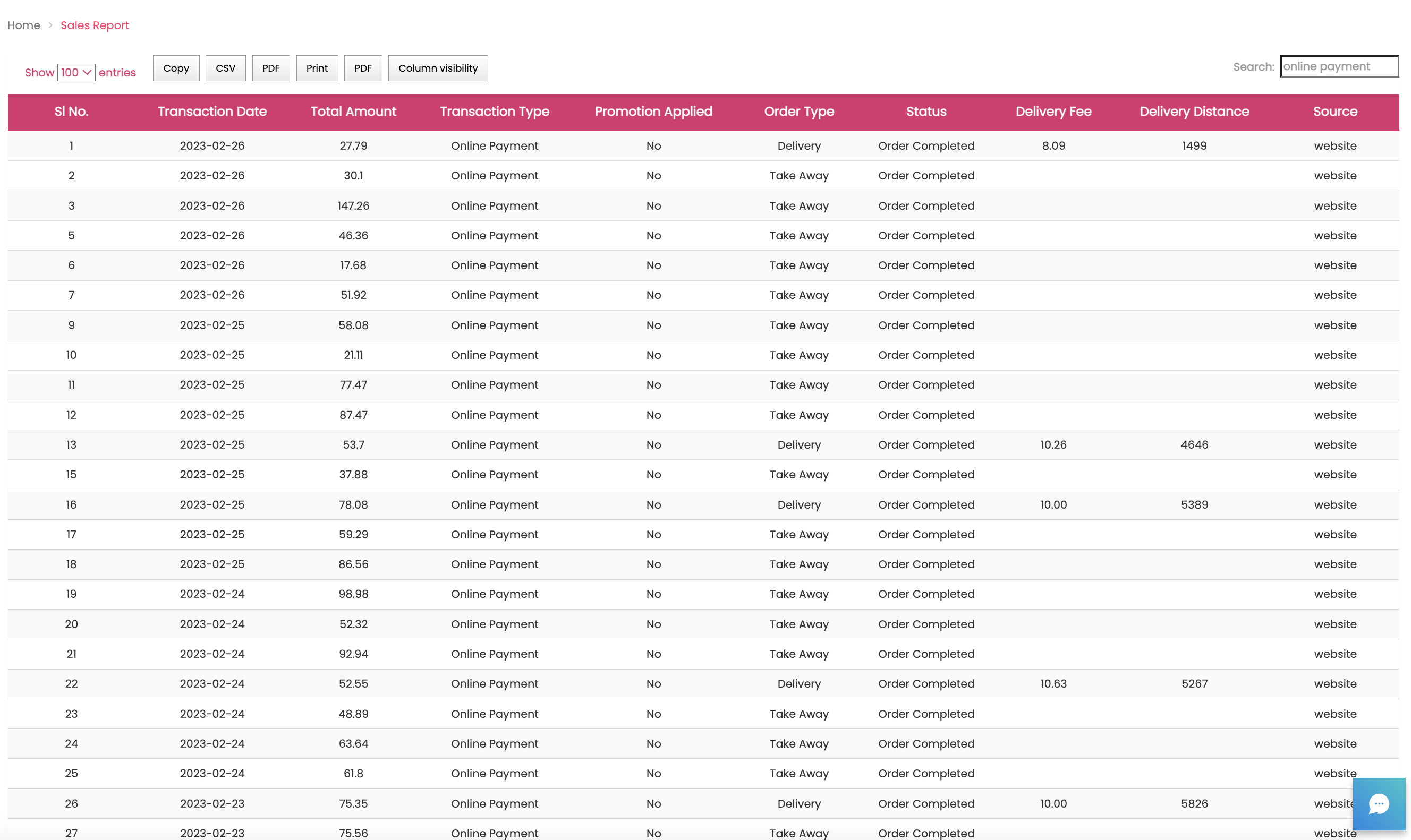Sort by Delivery Distance column header
Viewport: 1411px width, 840px height.
click(1194, 112)
